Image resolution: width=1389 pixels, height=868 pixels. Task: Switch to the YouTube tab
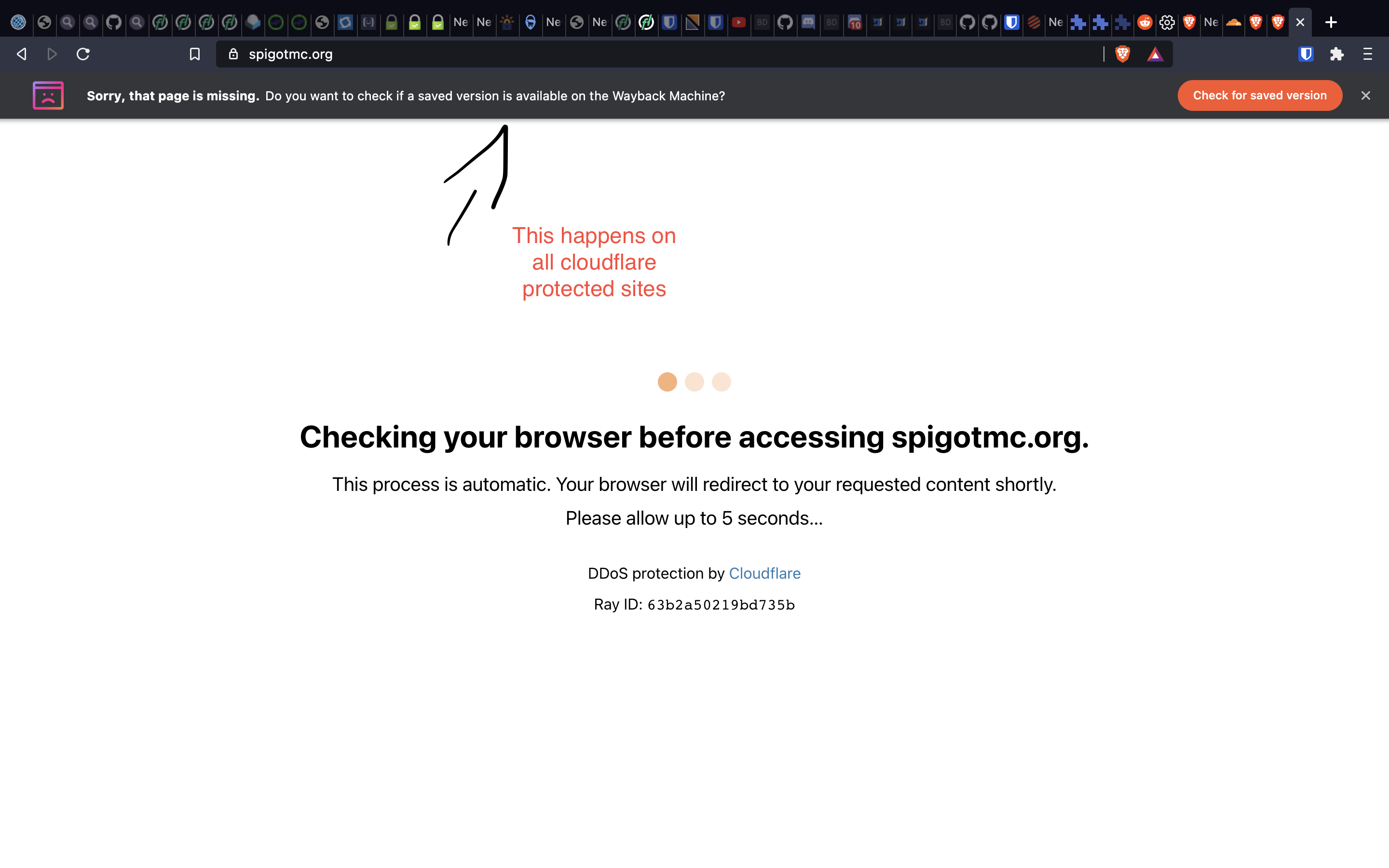pos(739,22)
